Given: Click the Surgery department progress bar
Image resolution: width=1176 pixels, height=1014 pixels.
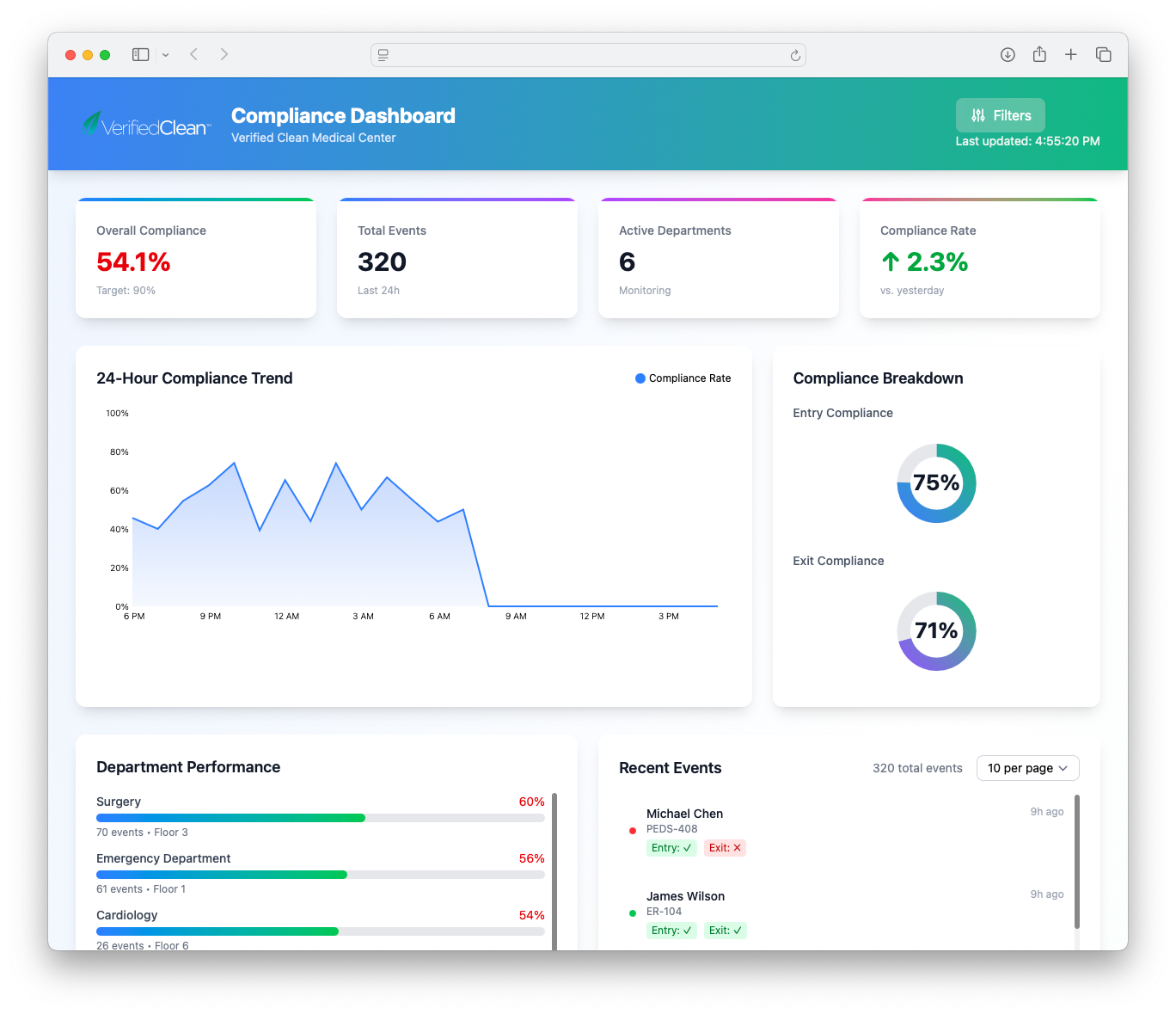Looking at the screenshot, I should [x=320, y=818].
